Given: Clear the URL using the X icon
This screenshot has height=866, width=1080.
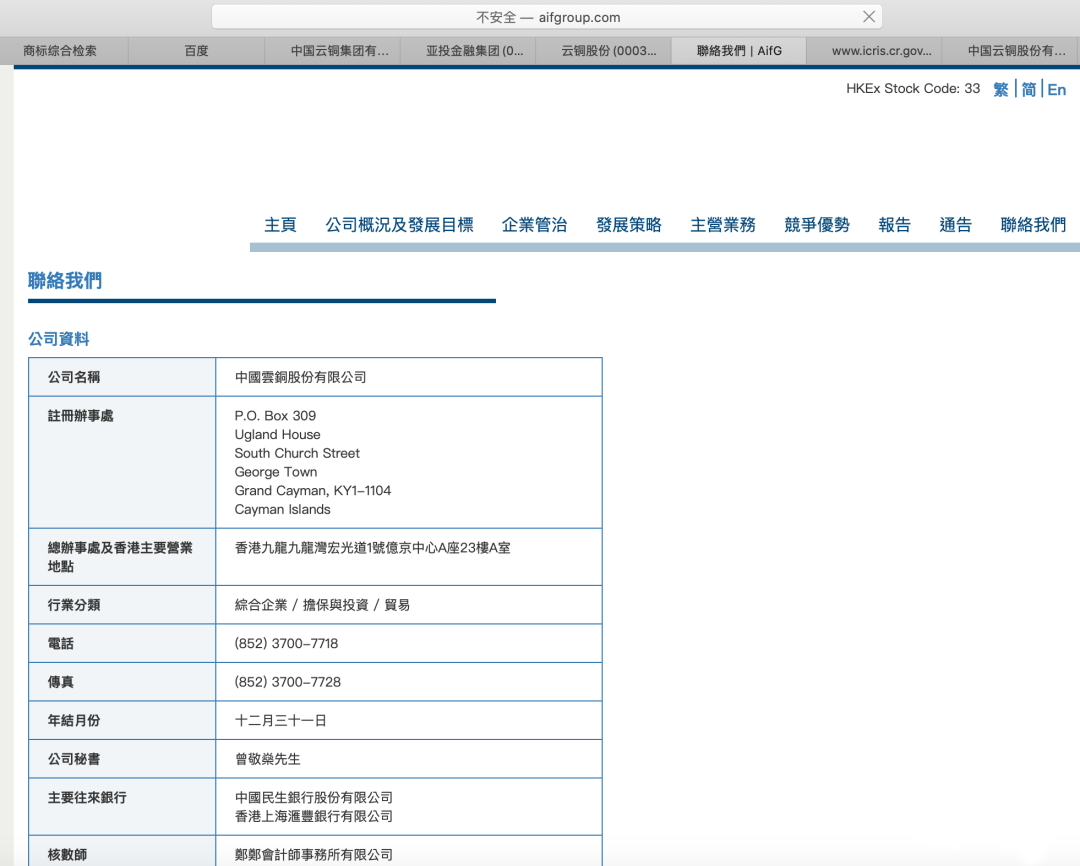Looking at the screenshot, I should coord(868,16).
